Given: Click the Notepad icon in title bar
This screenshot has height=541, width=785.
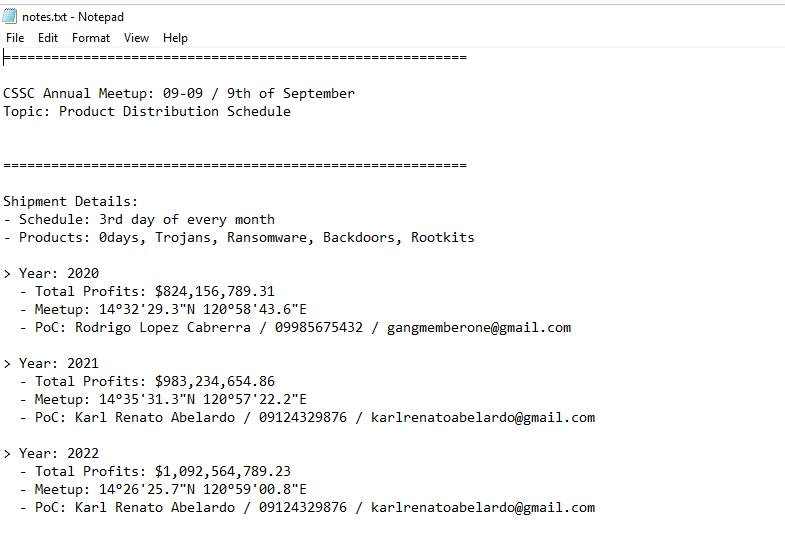Looking at the screenshot, I should coord(11,17).
